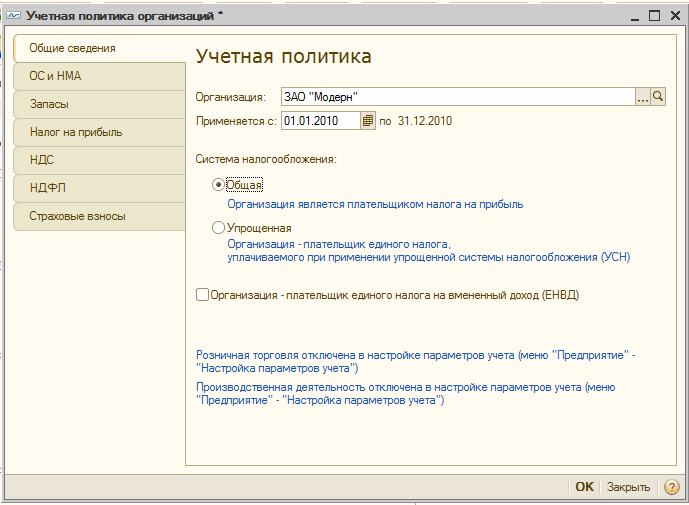This screenshot has height=505, width=689.
Task: Click the OK button
Action: (x=584, y=487)
